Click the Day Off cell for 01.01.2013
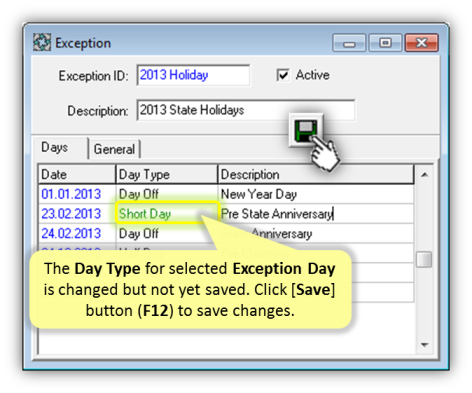The image size is (472, 393). (x=166, y=194)
